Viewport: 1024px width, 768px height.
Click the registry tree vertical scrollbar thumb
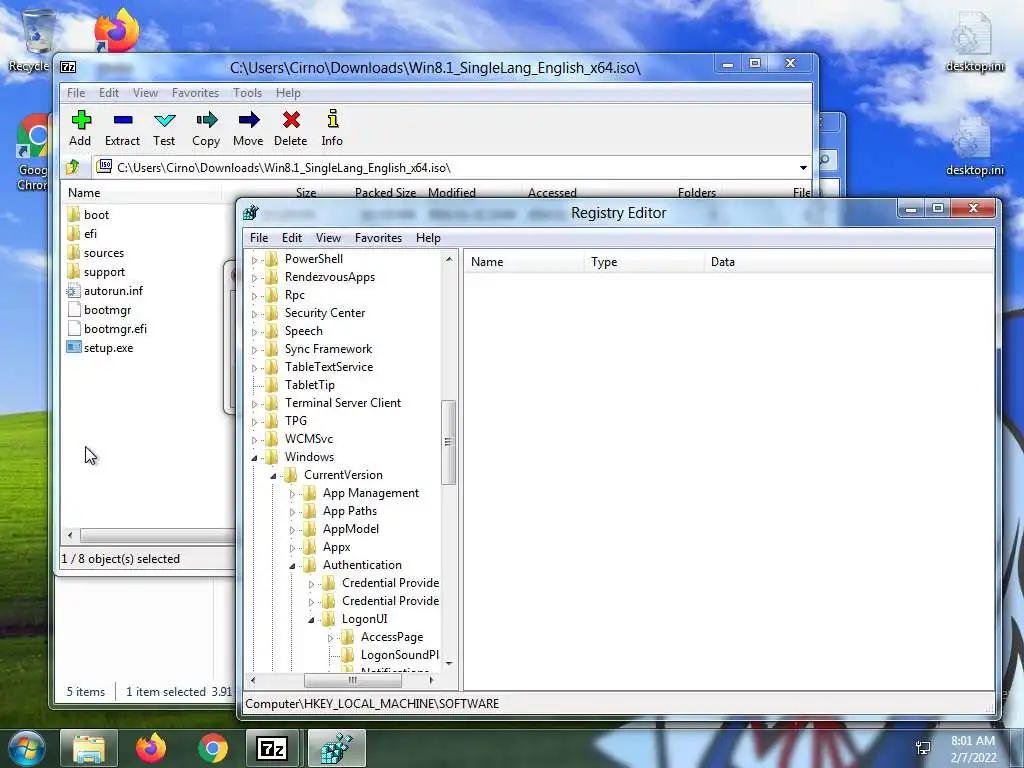[x=448, y=442]
